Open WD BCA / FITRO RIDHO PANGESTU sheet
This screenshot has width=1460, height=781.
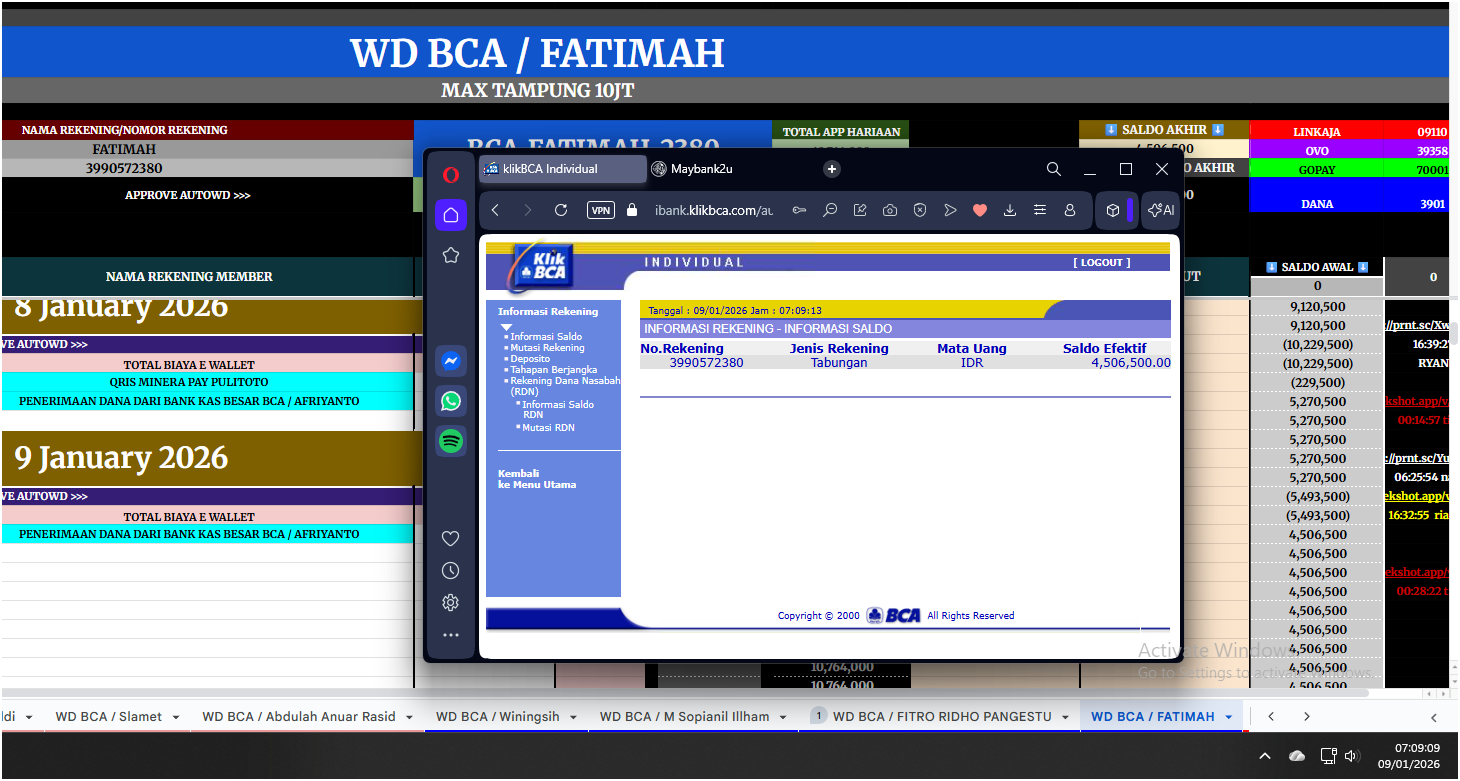[942, 716]
